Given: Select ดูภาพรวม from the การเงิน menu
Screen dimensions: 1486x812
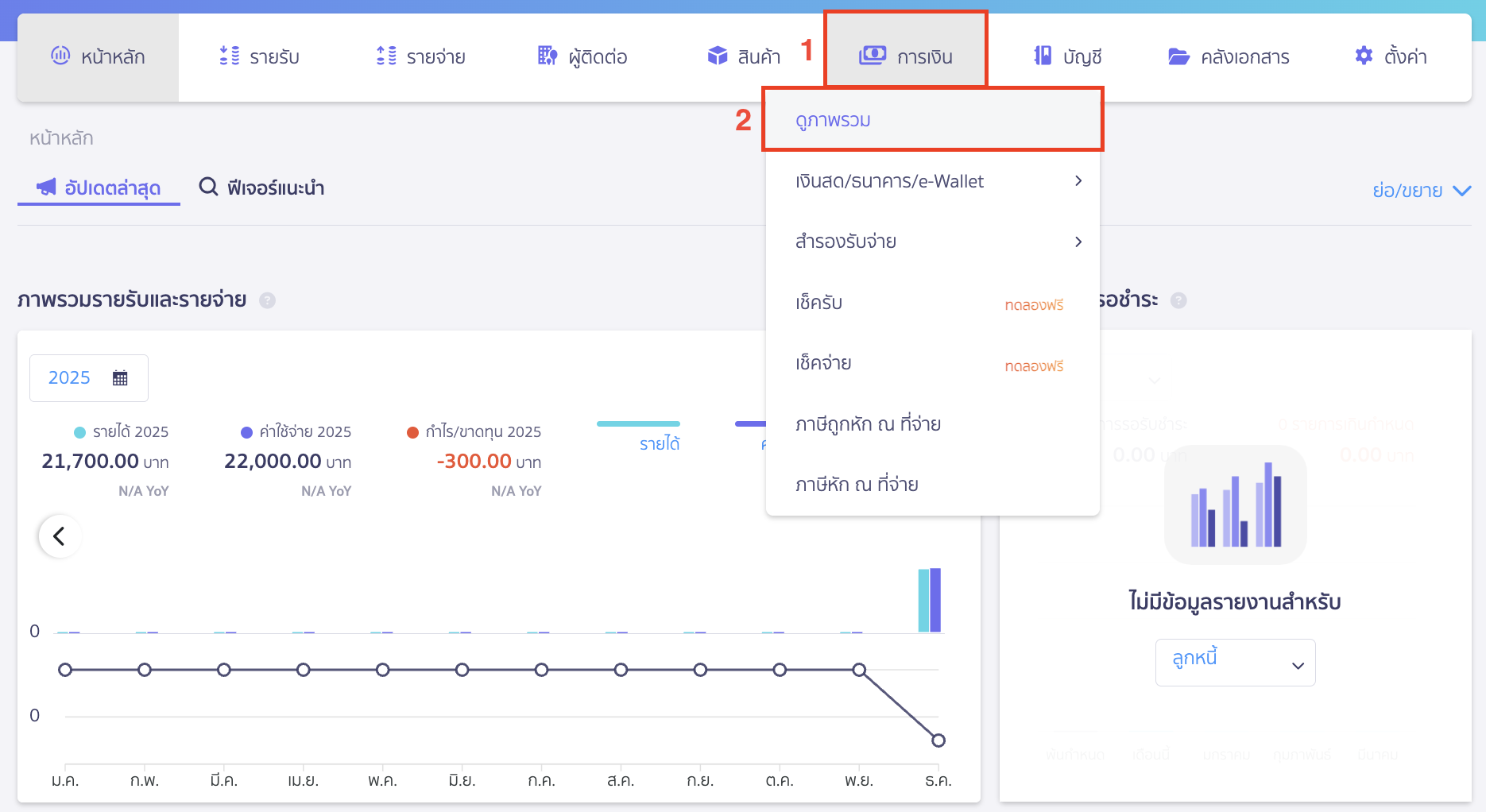Looking at the screenshot, I should (x=832, y=120).
